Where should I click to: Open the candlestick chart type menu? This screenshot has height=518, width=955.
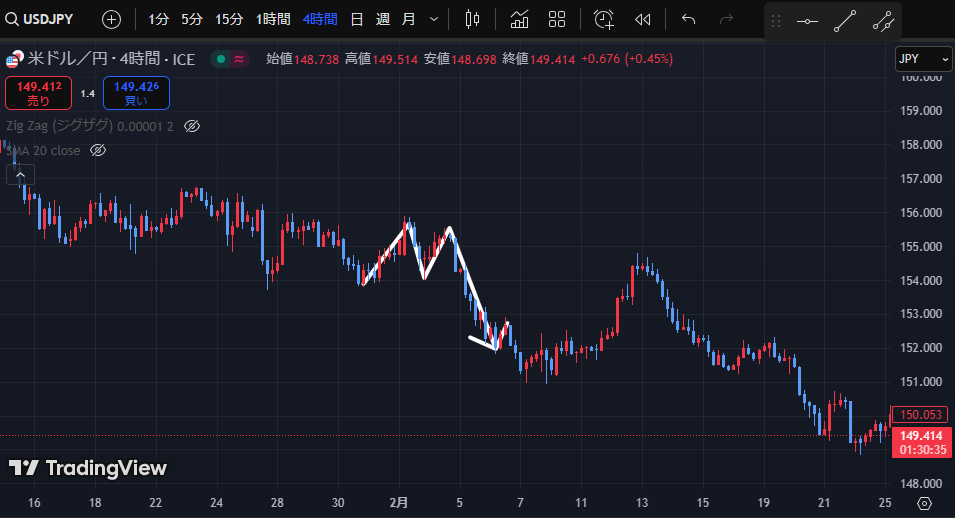472,20
